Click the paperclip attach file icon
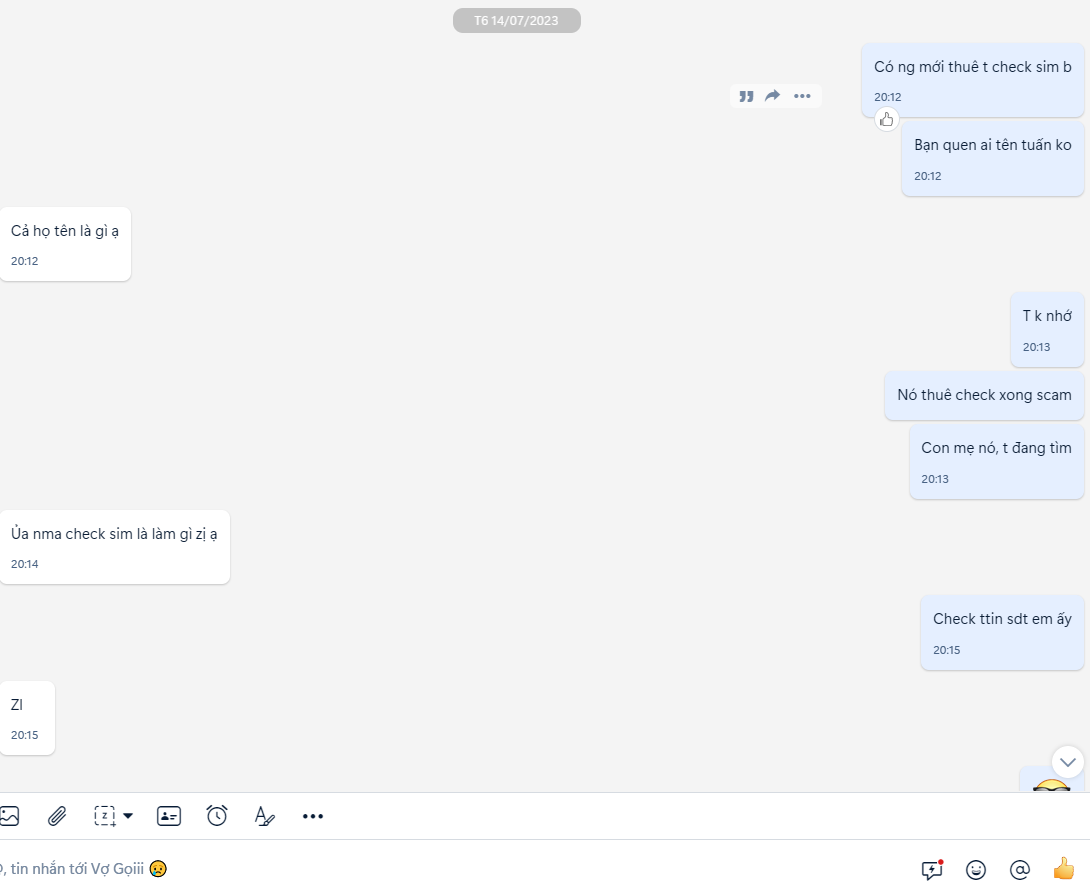The height and width of the screenshot is (895, 1090). coord(57,816)
